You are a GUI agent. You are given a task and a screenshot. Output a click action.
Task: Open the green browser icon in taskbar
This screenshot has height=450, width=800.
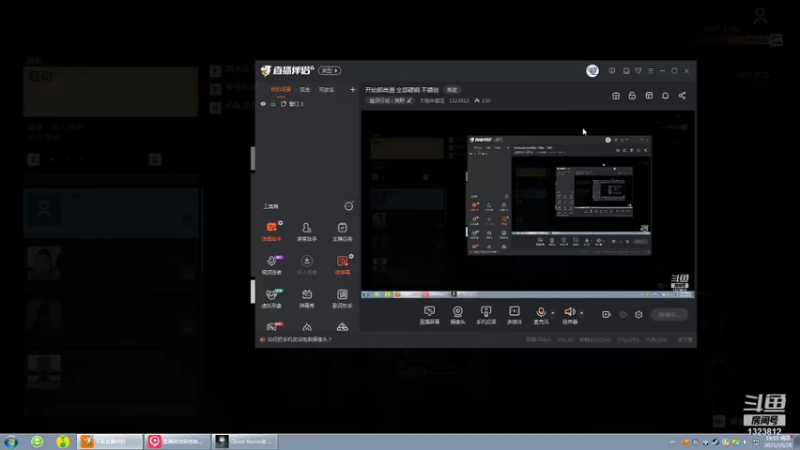coord(37,441)
